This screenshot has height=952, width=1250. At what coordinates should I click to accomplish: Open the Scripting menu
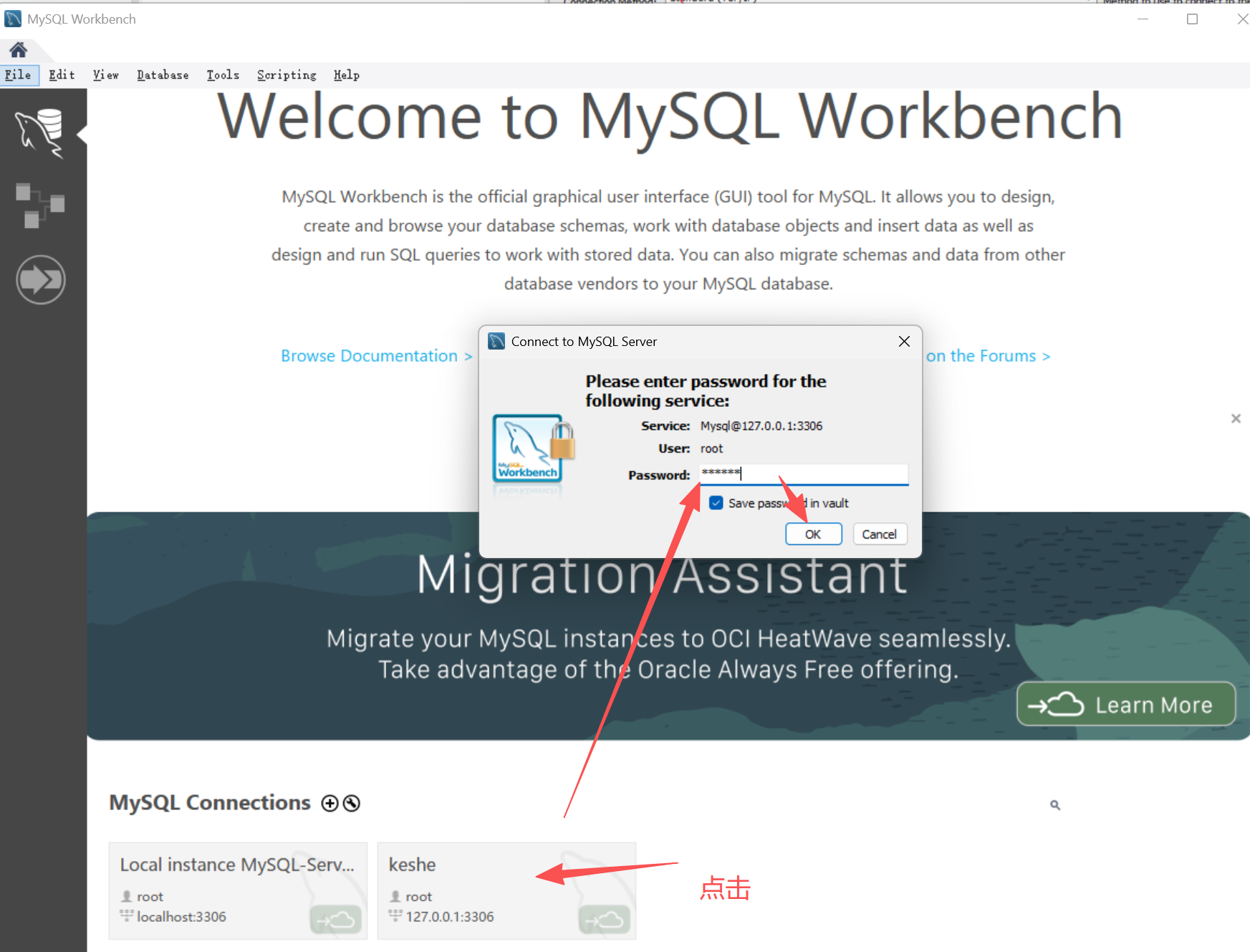(x=287, y=75)
